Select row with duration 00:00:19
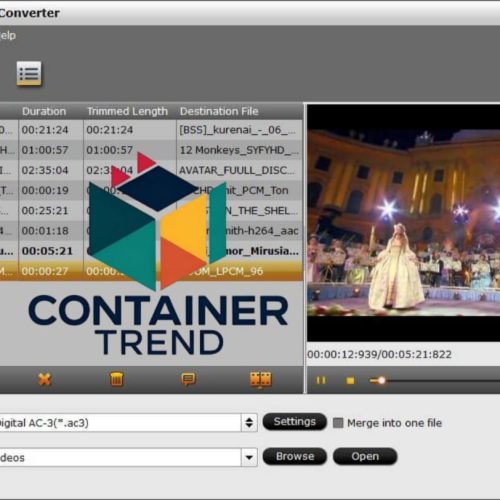 coord(151,190)
